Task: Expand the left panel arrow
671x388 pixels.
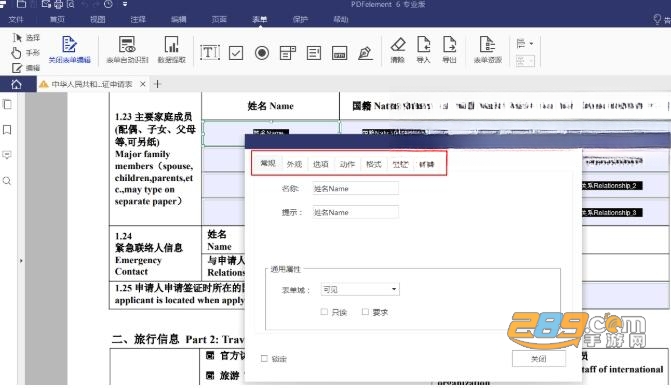Action: pos(21,261)
